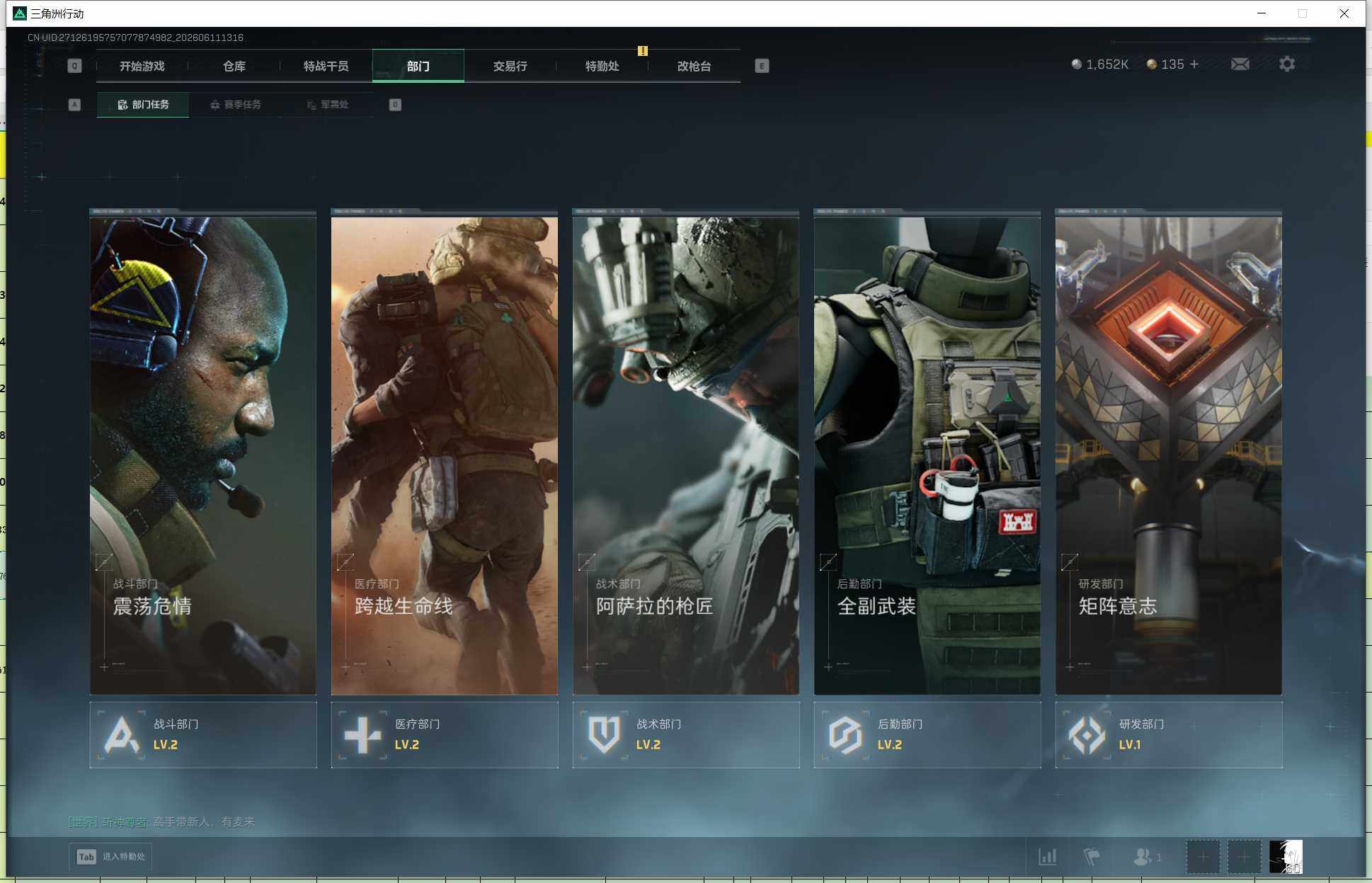
Task: Select the 部门任务 sub-tab
Action: pos(143,105)
